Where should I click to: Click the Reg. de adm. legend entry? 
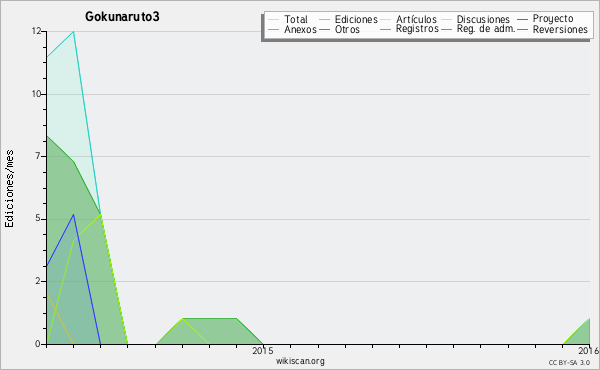(x=486, y=29)
